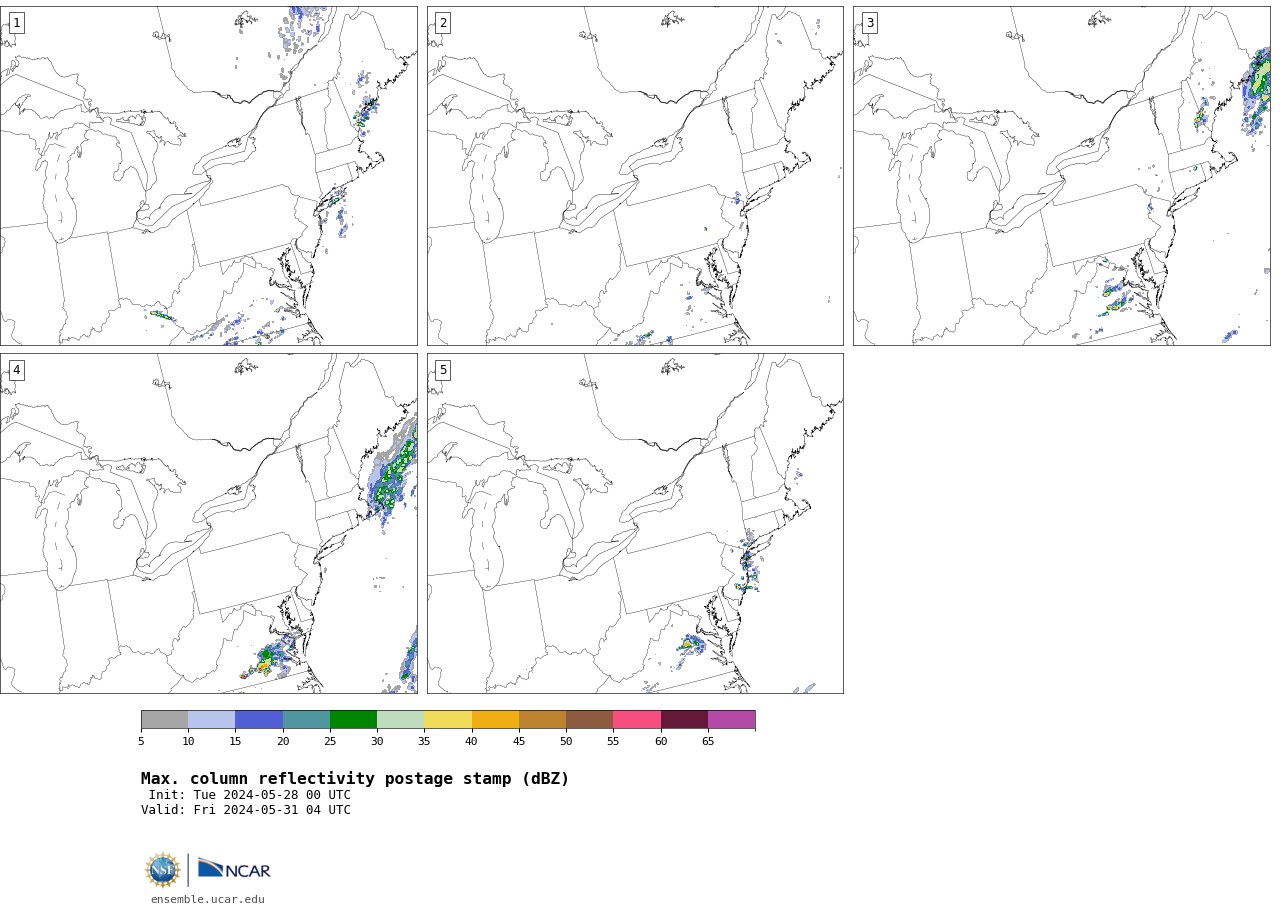Open postage stamp map panel 5
The width and height of the screenshot is (1280, 910).
[635, 523]
